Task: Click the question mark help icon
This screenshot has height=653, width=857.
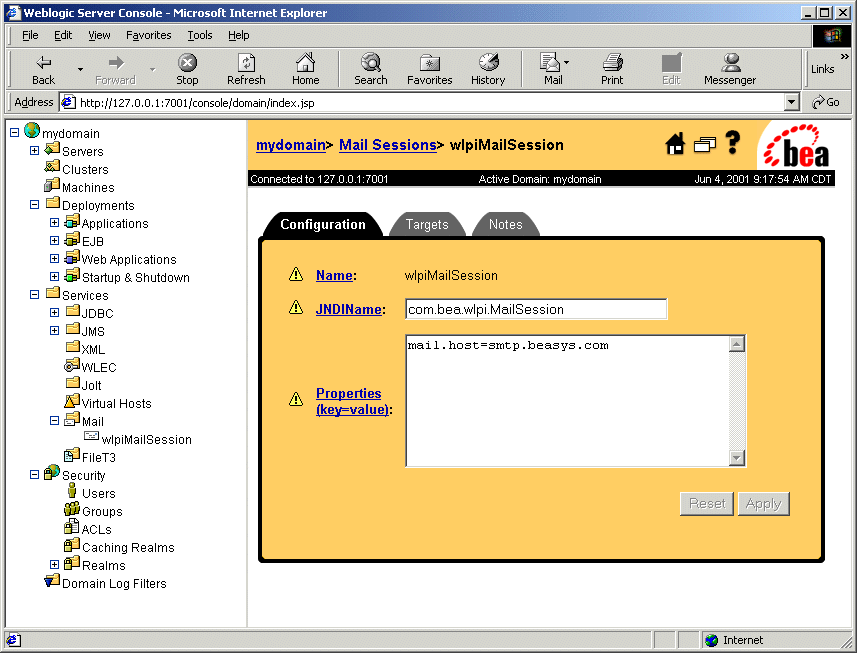Action: point(733,143)
